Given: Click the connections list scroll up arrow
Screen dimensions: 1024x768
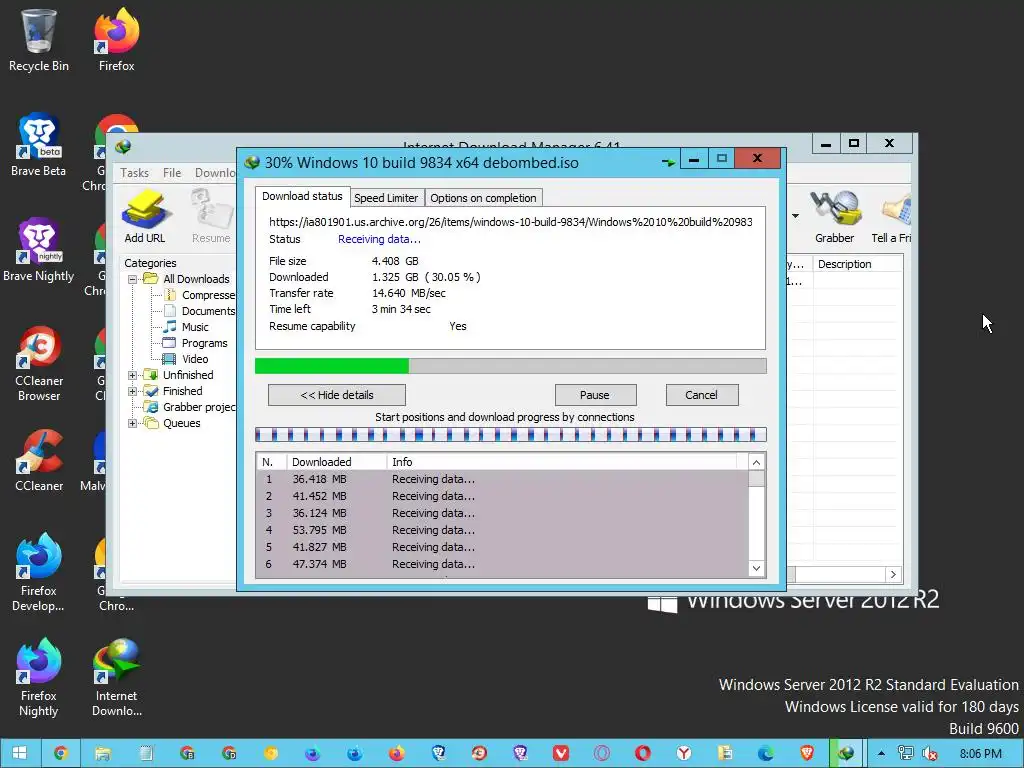Looking at the screenshot, I should pyautogui.click(x=756, y=462).
